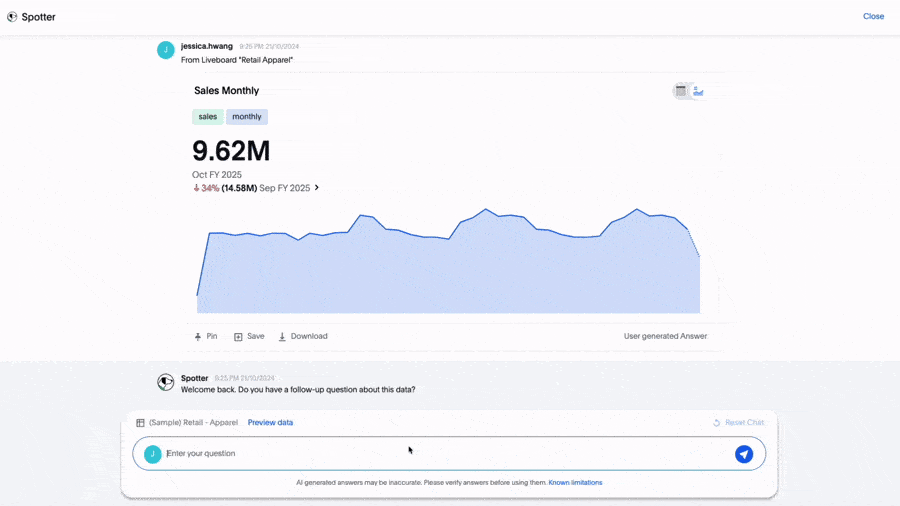This screenshot has width=900, height=506.
Task: Click the Spotter bot avatar icon
Action: (x=165, y=382)
